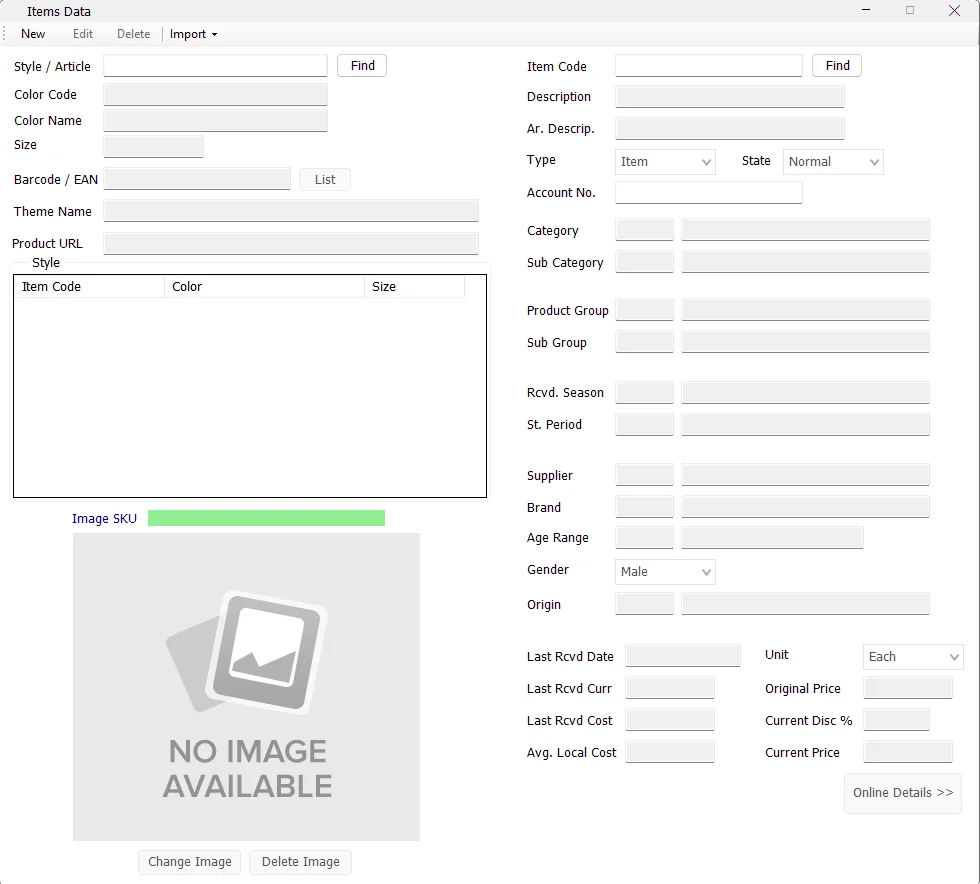Open the Type dropdown showing Item
The width and height of the screenshot is (980, 884).
coord(665,162)
